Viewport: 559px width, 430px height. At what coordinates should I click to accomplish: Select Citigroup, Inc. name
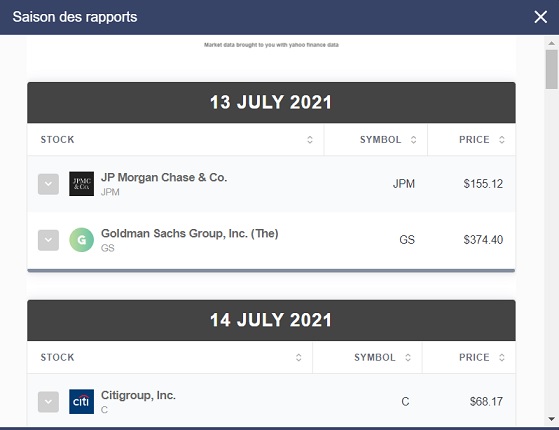click(x=138, y=395)
